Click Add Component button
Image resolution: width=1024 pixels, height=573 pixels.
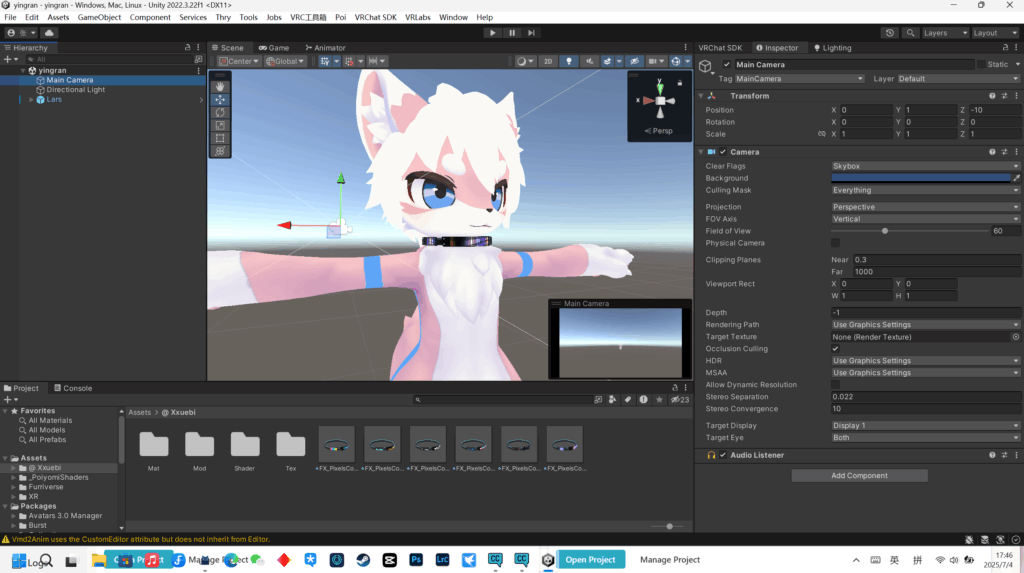tap(859, 476)
